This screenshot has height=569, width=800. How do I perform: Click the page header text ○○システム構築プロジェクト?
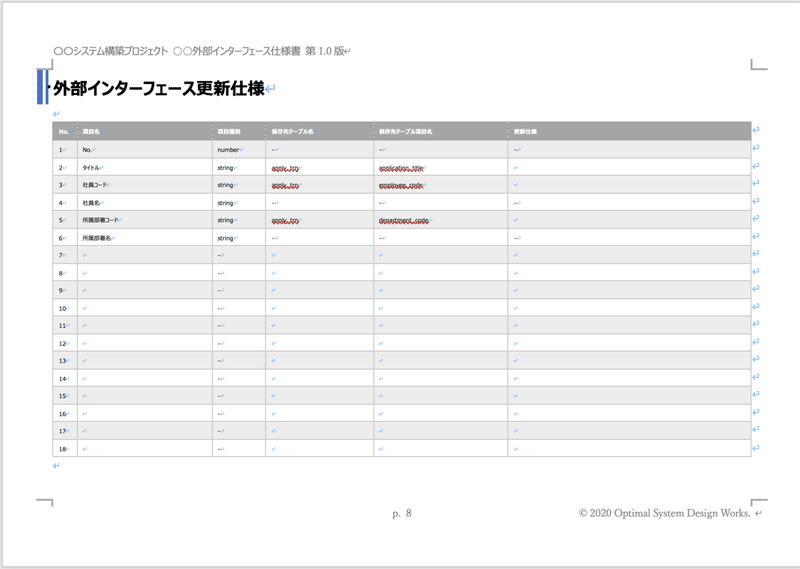(111, 51)
